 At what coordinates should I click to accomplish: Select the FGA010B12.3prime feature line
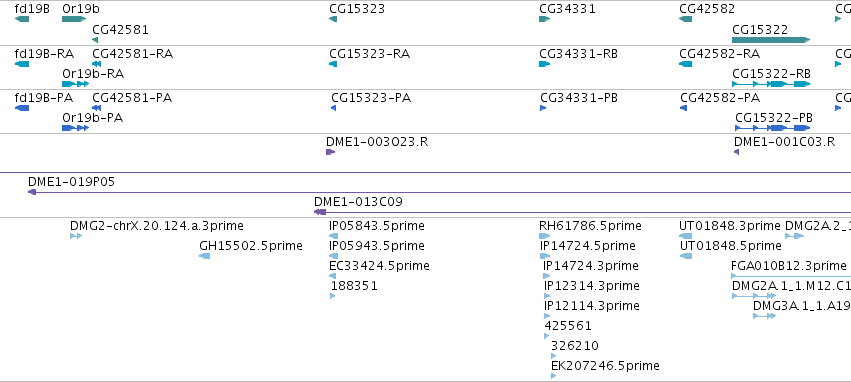coord(791,276)
